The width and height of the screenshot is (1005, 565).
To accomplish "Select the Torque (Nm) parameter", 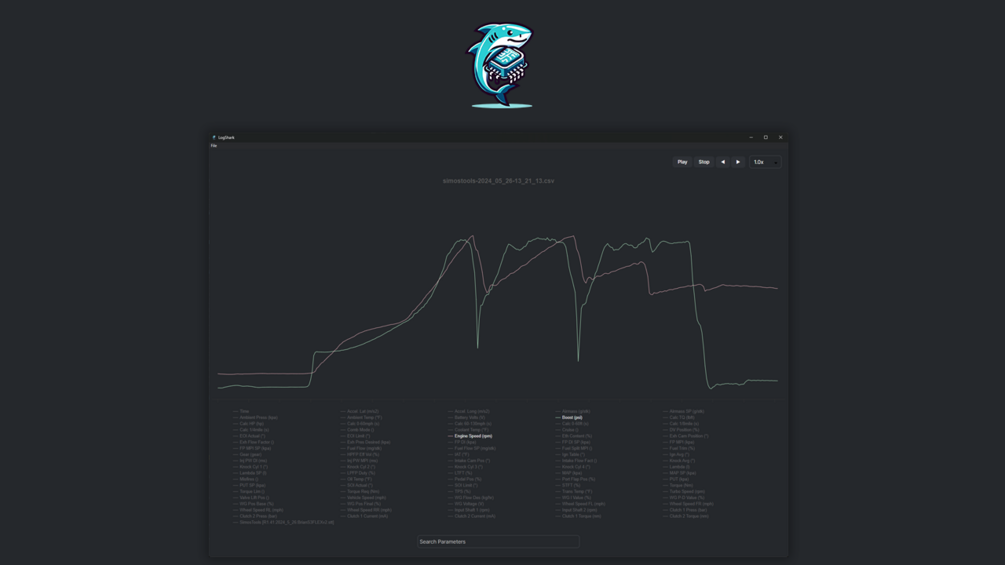I will click(678, 485).
